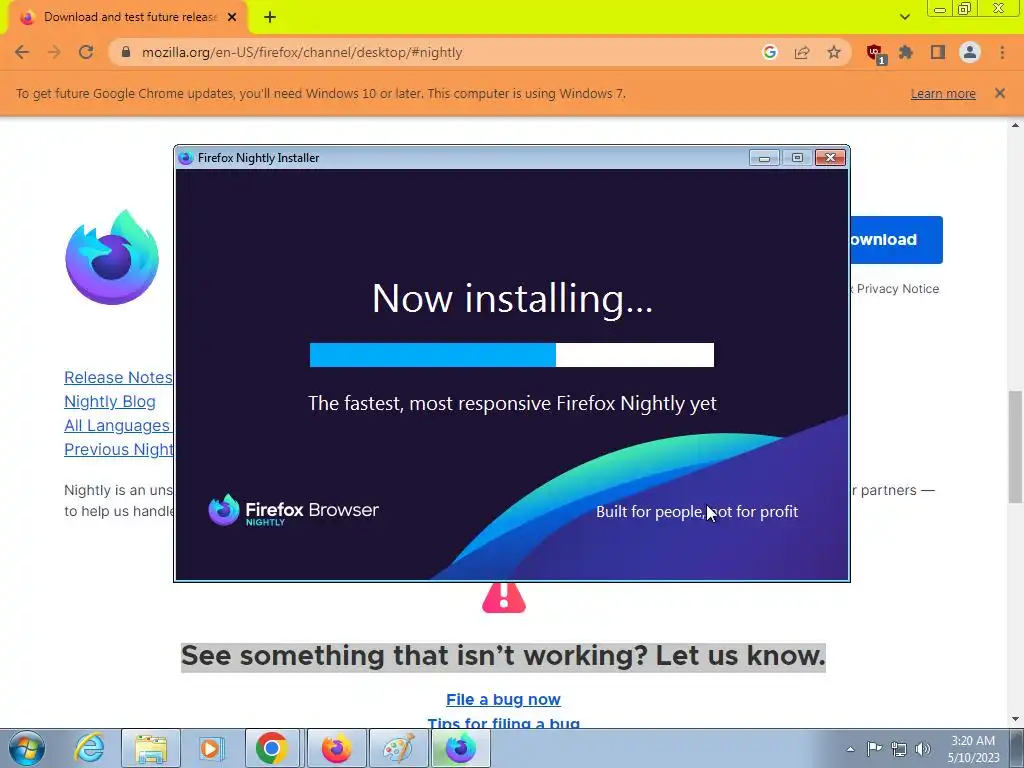
Task: Bookmark this page with the star
Action: [x=834, y=52]
